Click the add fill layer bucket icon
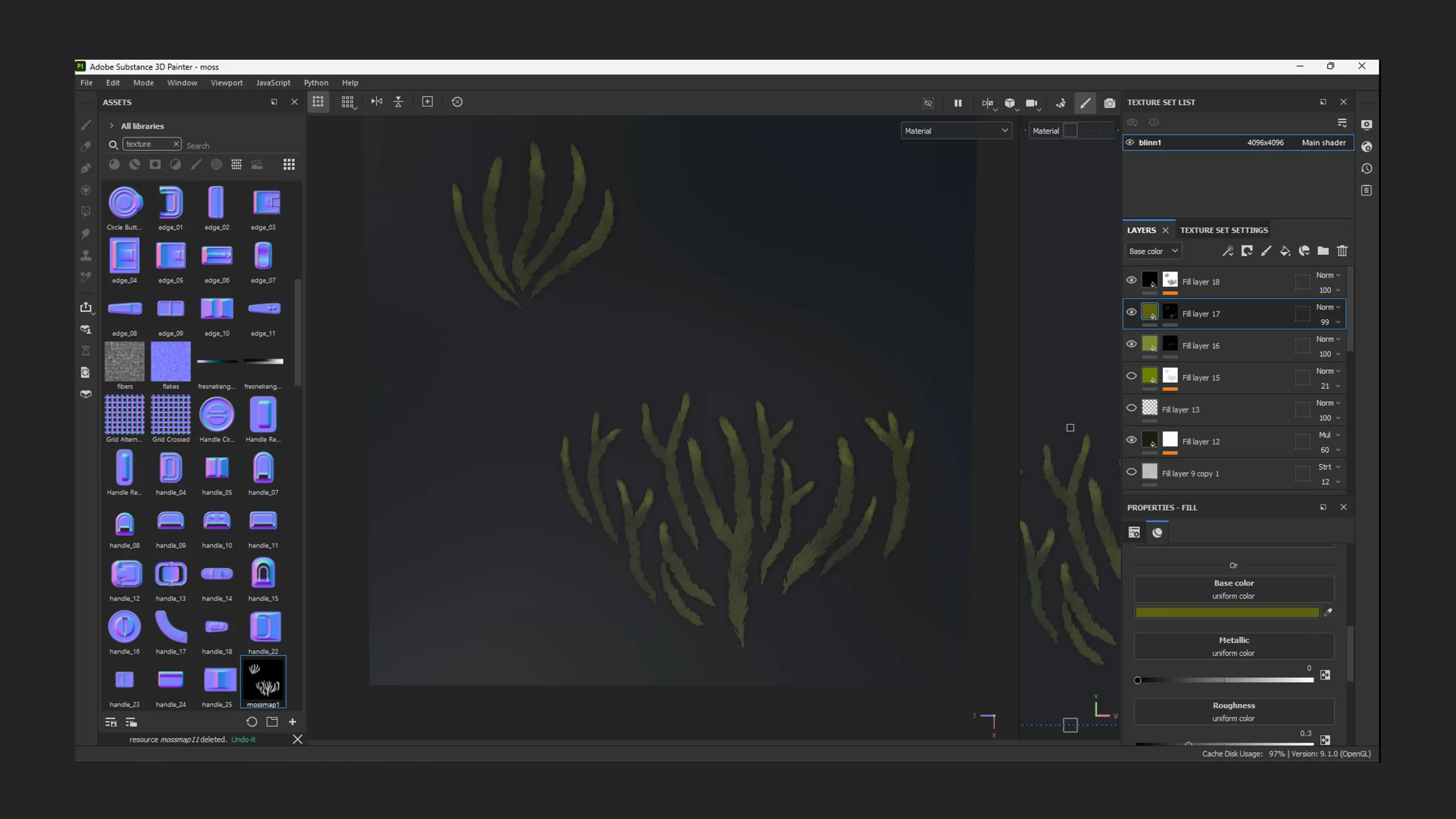Viewport: 1456px width, 819px height. [x=1285, y=251]
